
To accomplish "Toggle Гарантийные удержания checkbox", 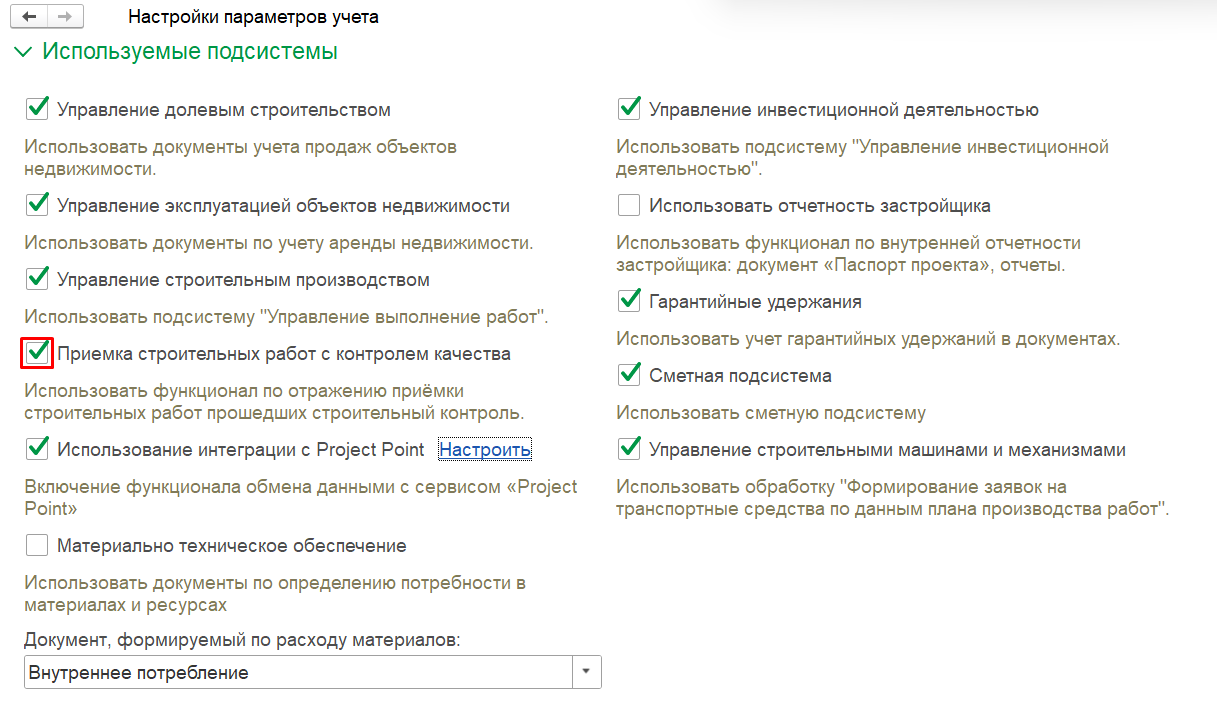I will (x=629, y=301).
